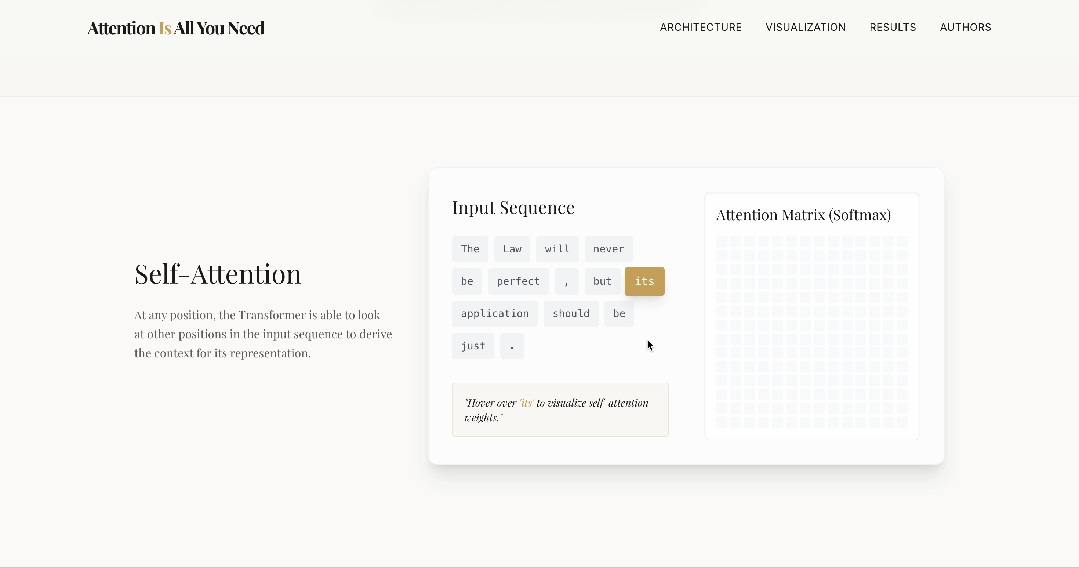Click the 'be' token after 'should'
This screenshot has height=568, width=1079.
619,313
